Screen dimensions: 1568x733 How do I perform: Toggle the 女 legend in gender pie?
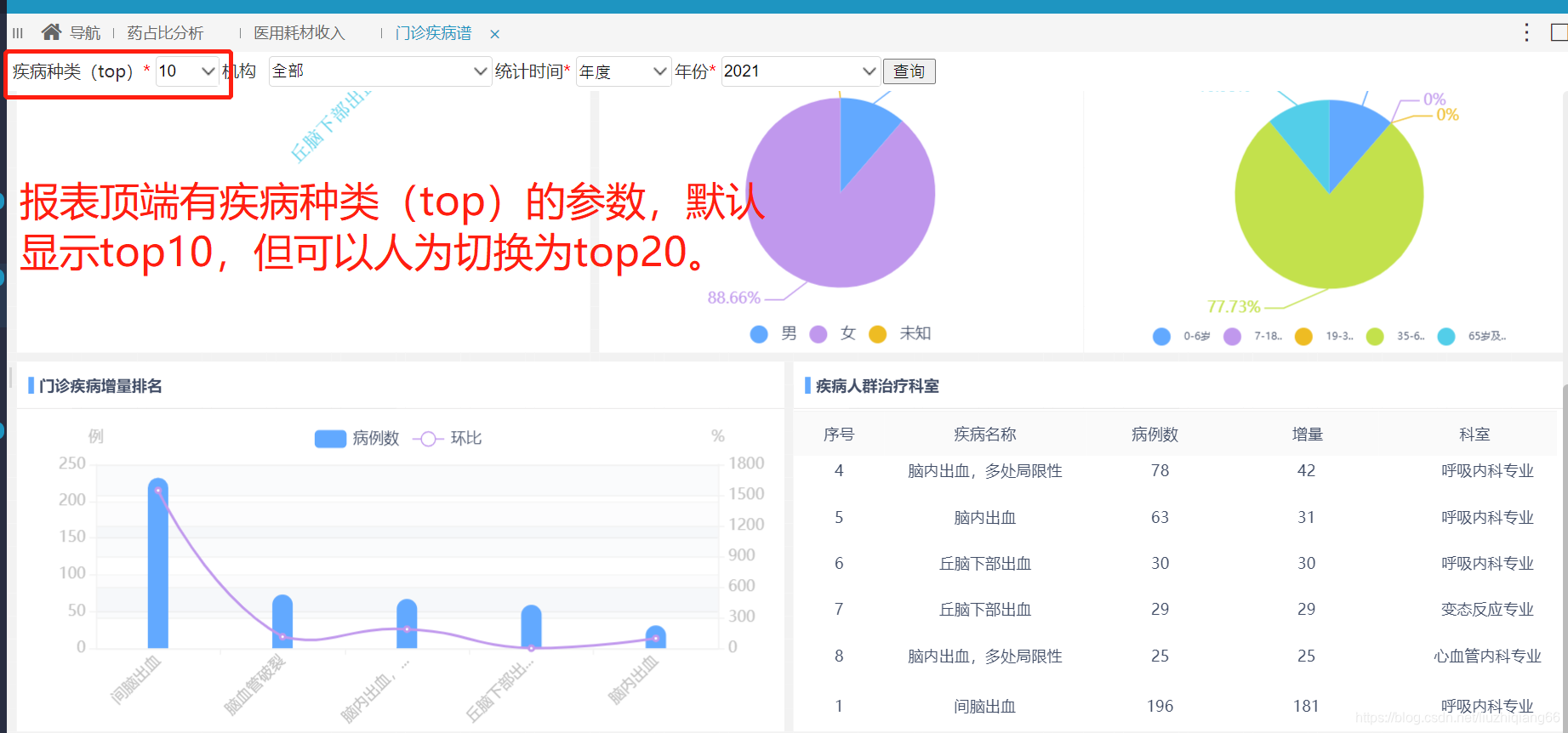tap(833, 333)
